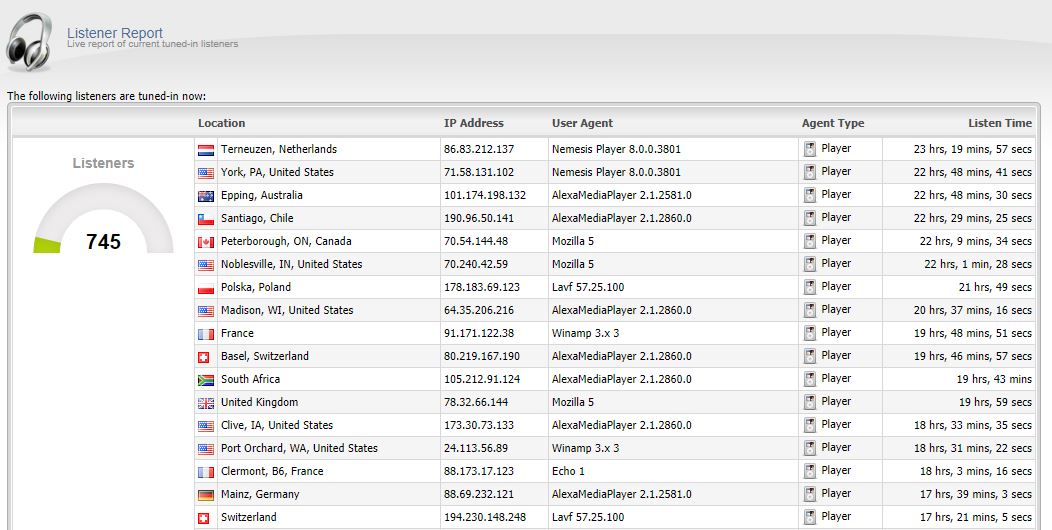Screen dimensions: 1052x530
Task: Click the Live report subtitle text
Action: pyautogui.click(x=152, y=44)
